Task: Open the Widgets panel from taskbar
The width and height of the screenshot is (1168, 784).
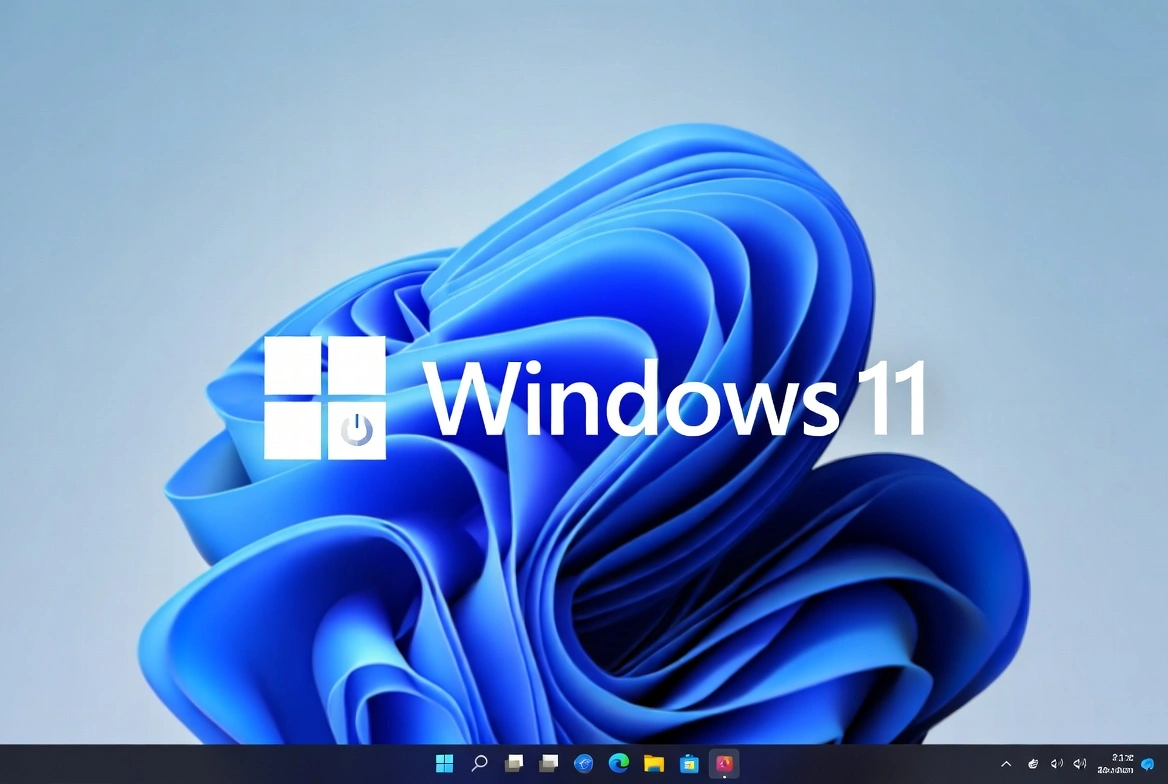Action: tap(548, 762)
